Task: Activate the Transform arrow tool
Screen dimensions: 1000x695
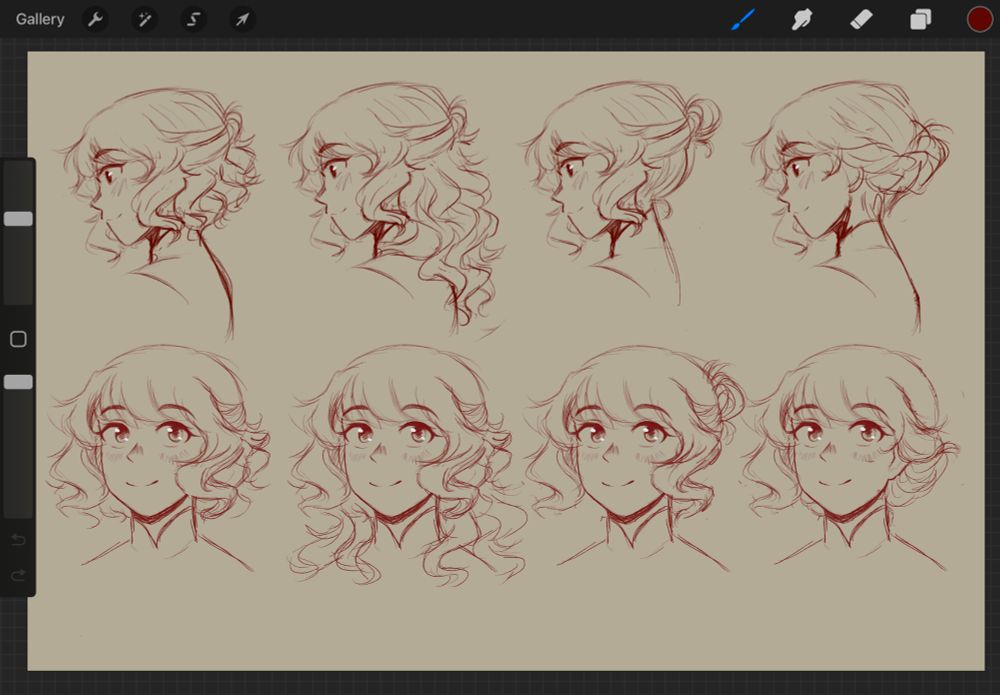Action: tap(242, 19)
